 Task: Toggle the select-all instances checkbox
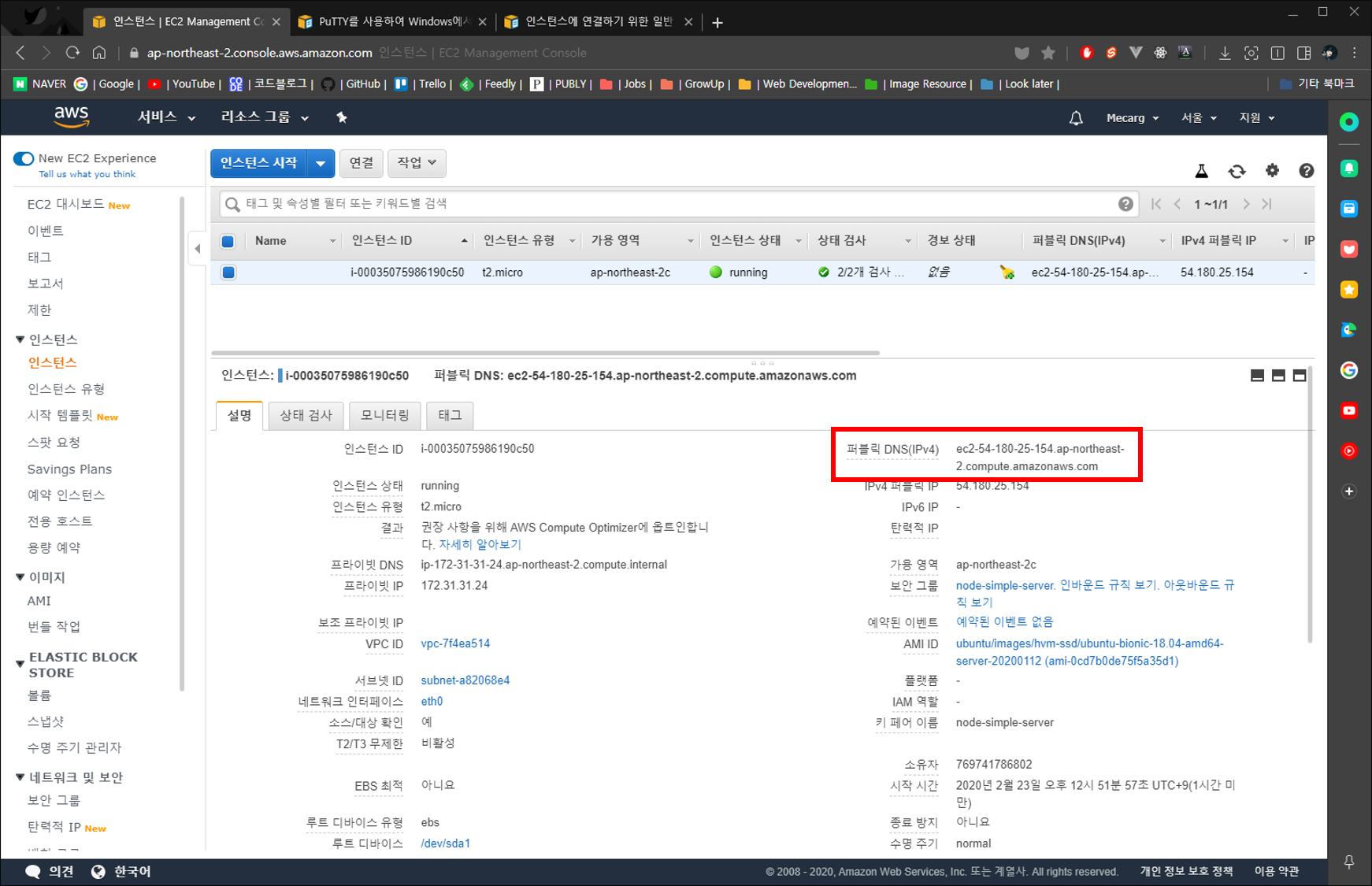coord(228,241)
